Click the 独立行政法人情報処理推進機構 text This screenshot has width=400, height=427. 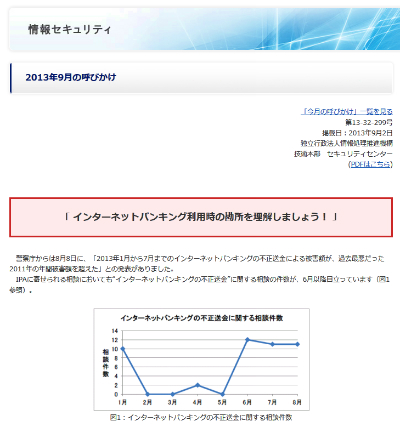point(347,143)
